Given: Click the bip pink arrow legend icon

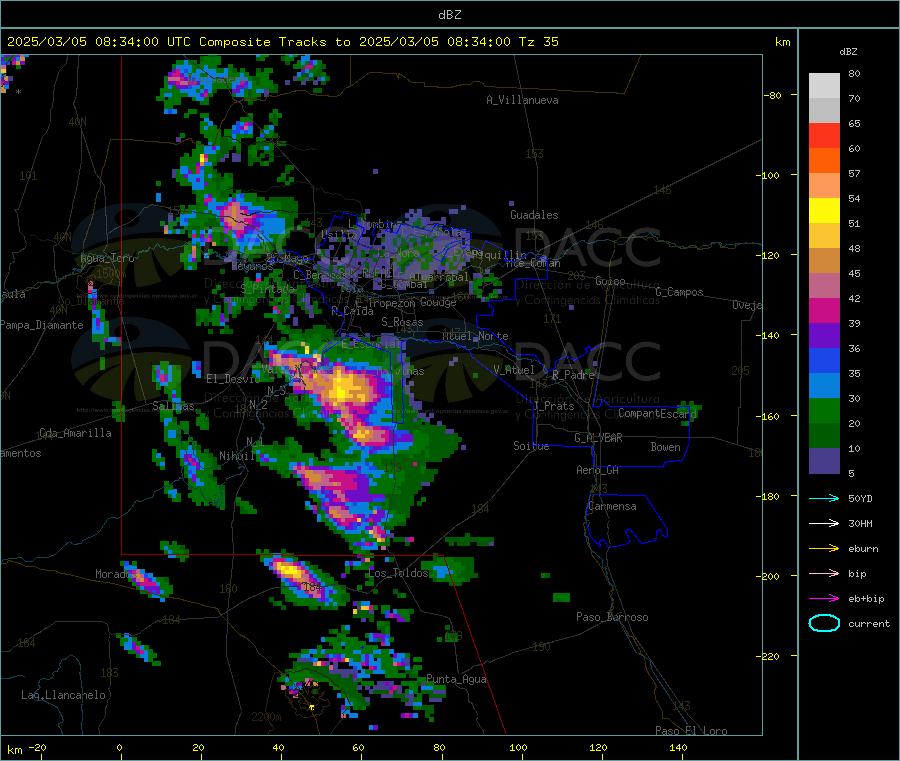Looking at the screenshot, I should pyautogui.click(x=824, y=573).
